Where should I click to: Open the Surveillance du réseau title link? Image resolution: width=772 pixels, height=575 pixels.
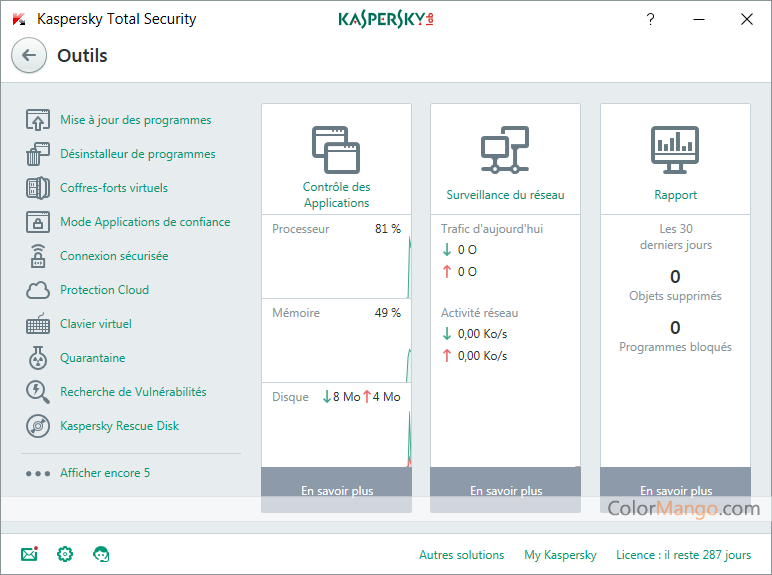coord(505,194)
